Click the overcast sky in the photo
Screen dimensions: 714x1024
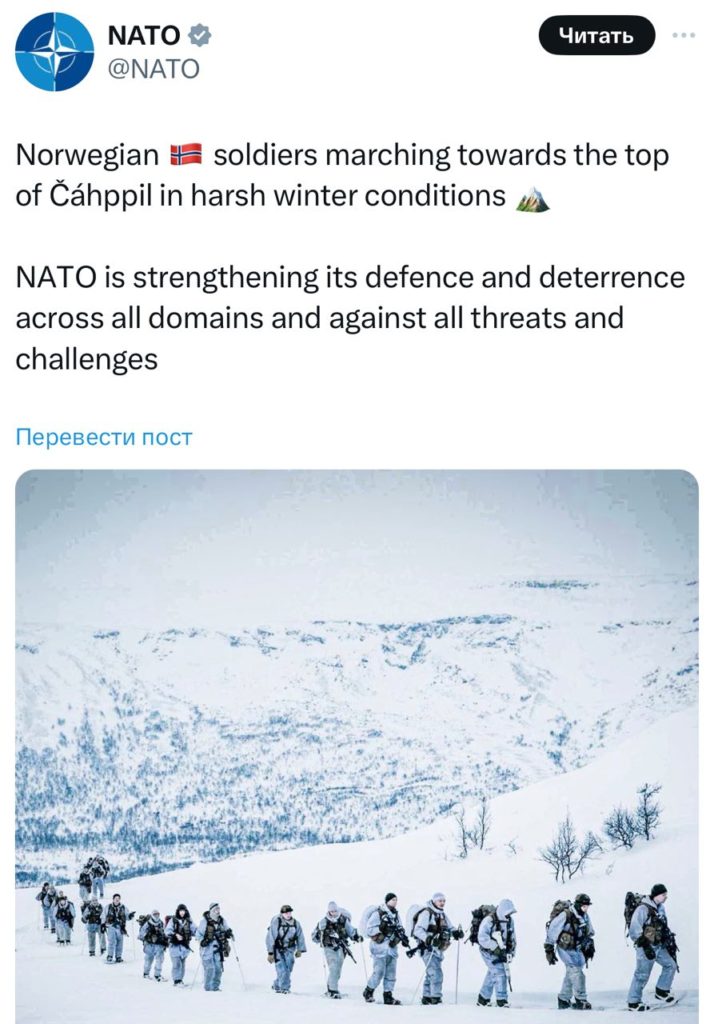357,529
